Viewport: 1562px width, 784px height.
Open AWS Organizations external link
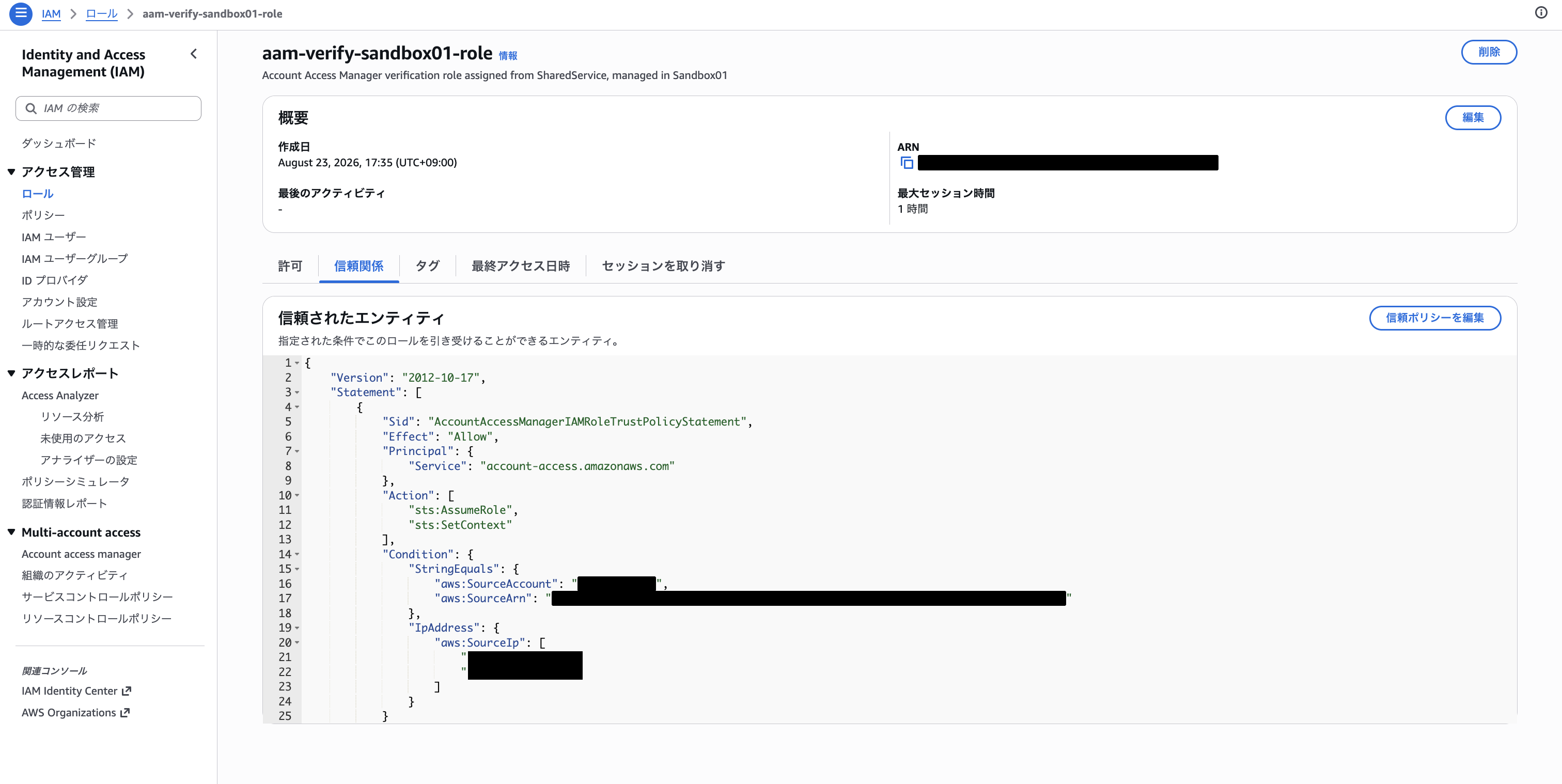click(x=76, y=713)
